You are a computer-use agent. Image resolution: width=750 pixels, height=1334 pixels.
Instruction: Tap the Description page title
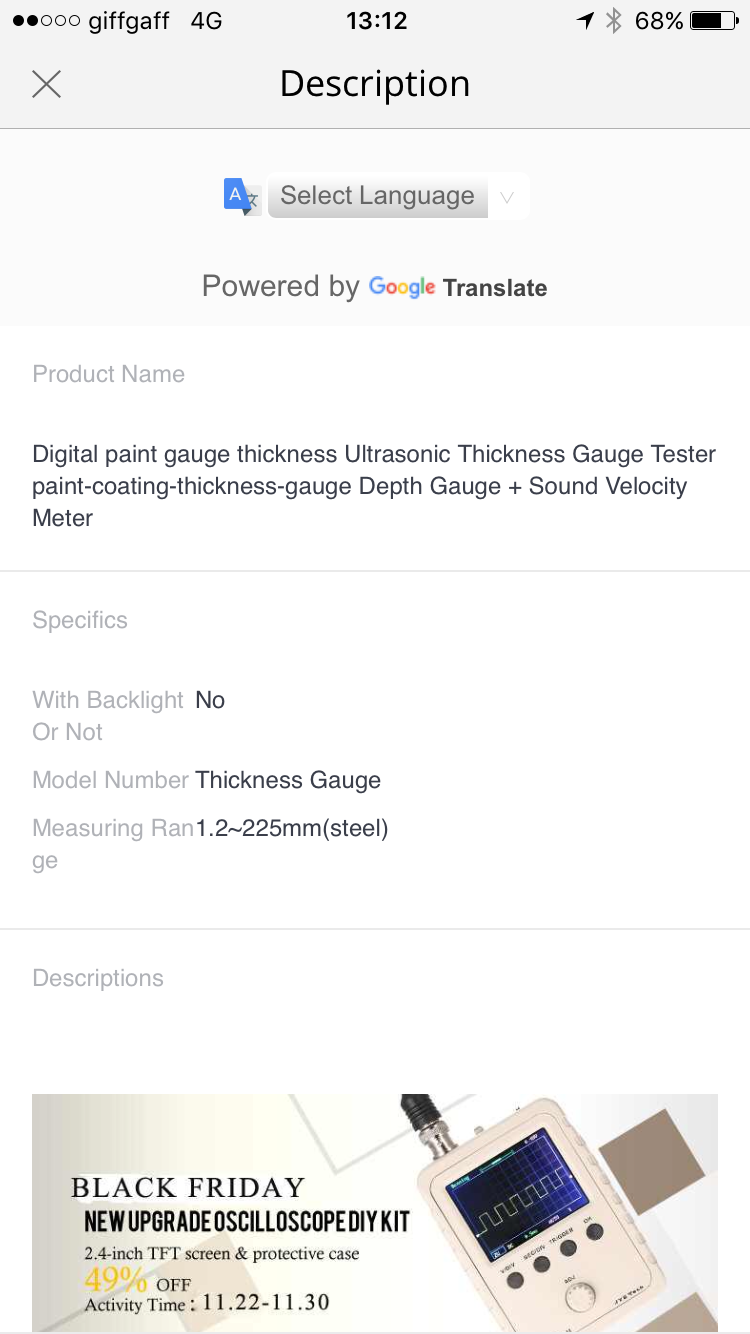coord(375,84)
